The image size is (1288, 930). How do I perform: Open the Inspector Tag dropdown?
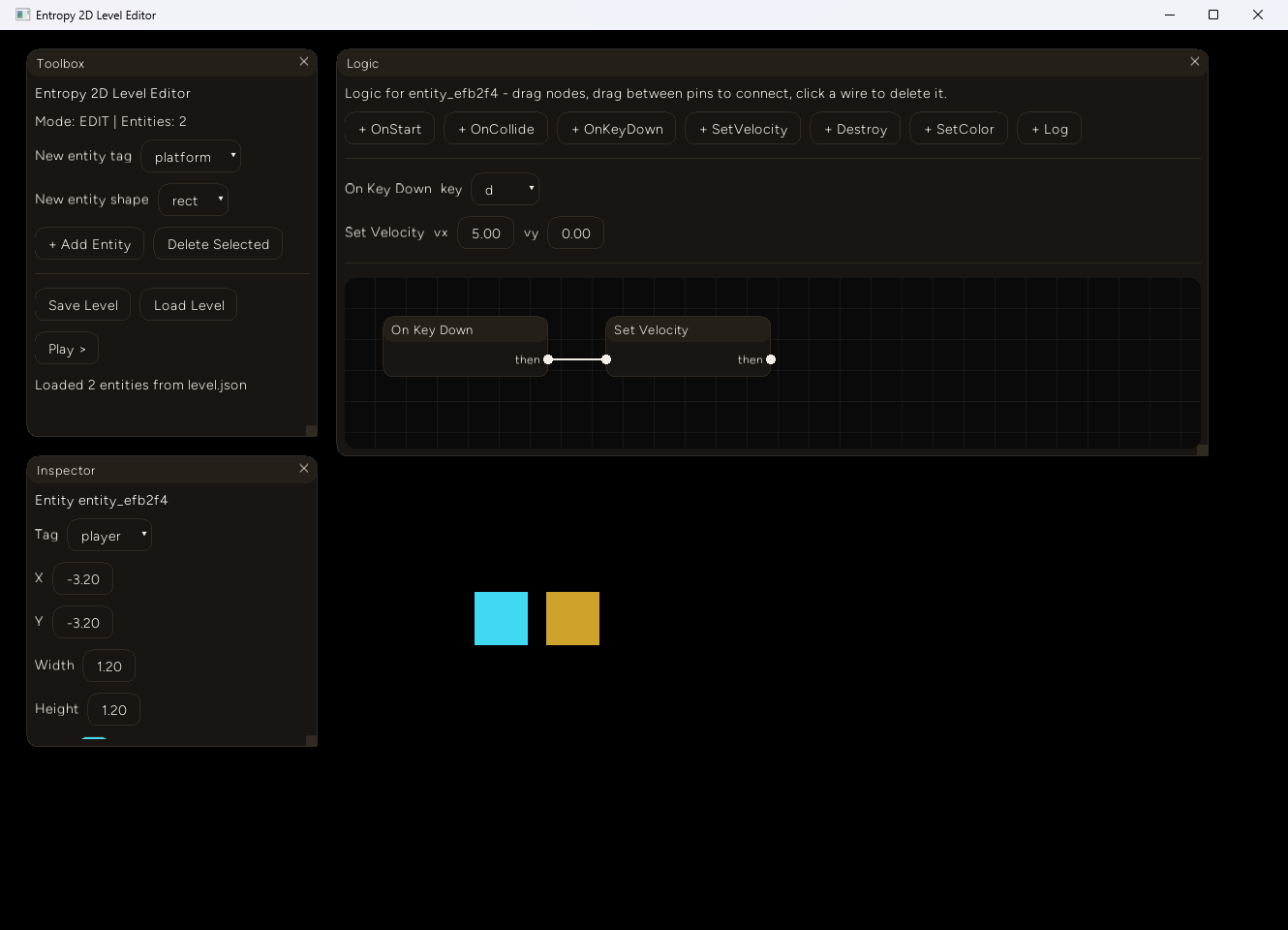coord(109,536)
